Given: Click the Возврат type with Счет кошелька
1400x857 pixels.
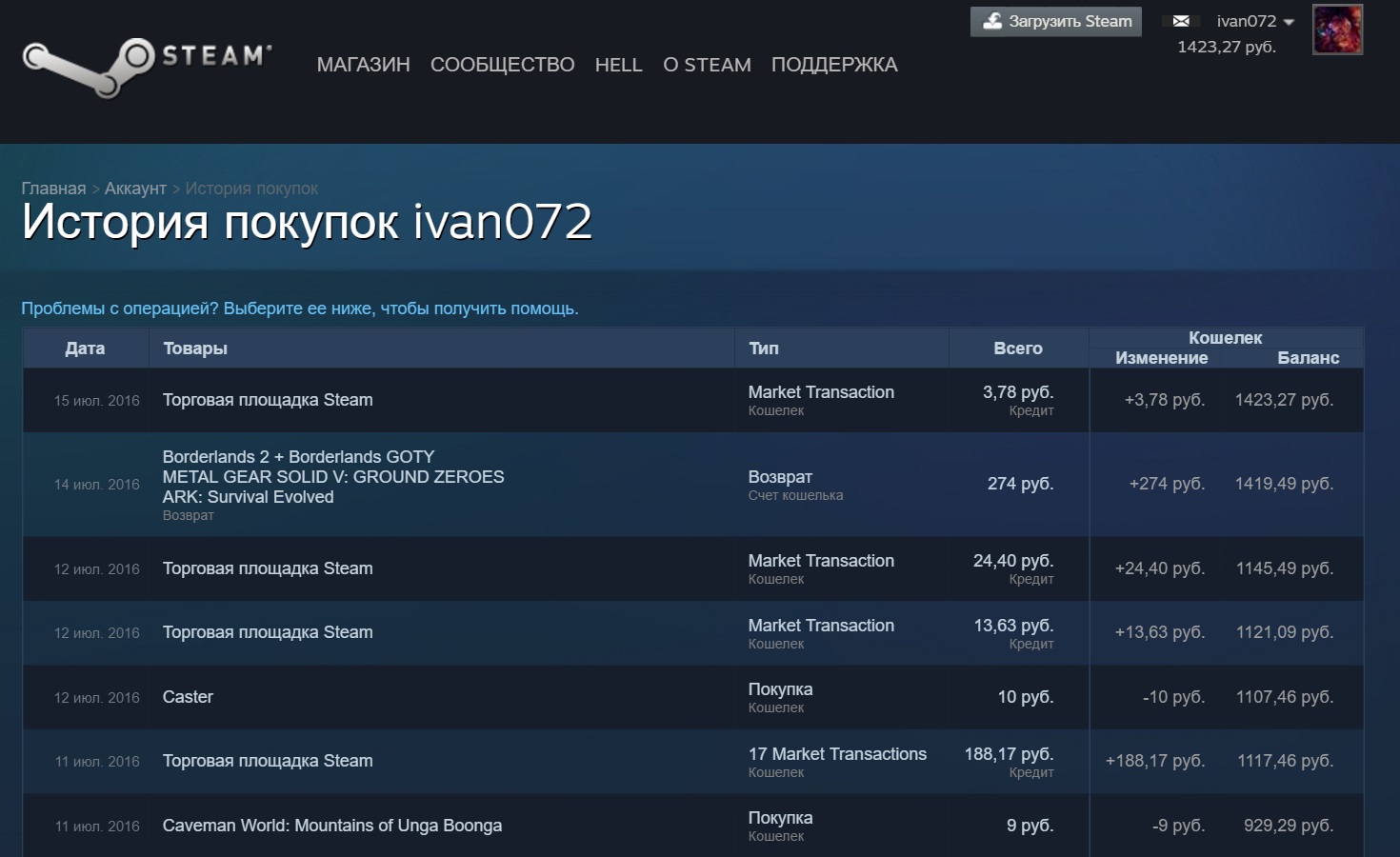Looking at the screenshot, I should (795, 485).
